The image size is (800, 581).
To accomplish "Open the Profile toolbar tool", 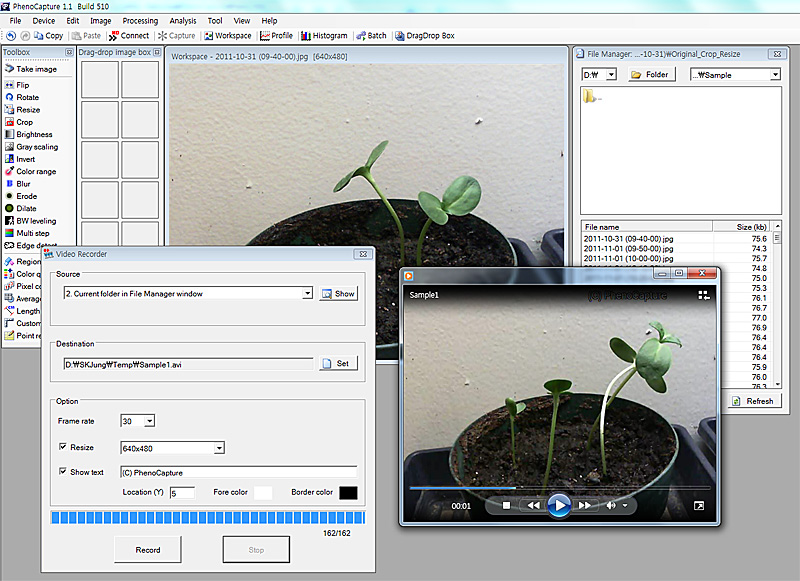I will [276, 35].
